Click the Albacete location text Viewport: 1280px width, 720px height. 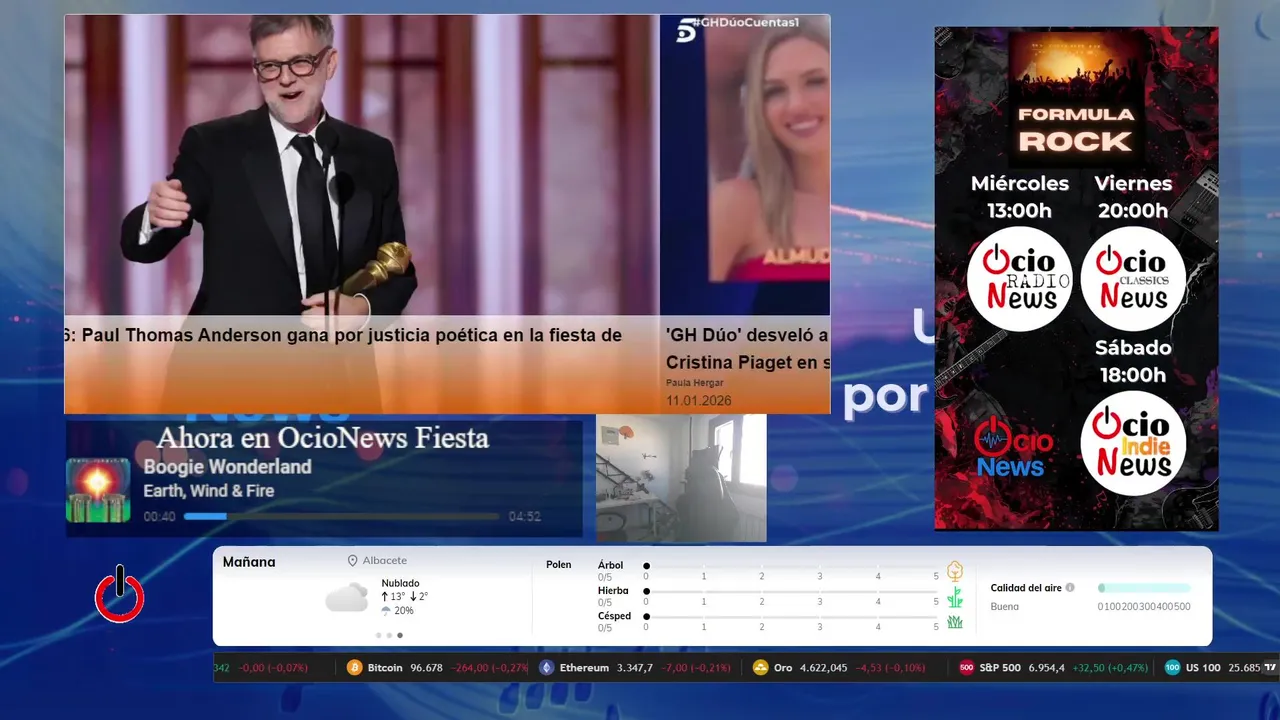384,561
